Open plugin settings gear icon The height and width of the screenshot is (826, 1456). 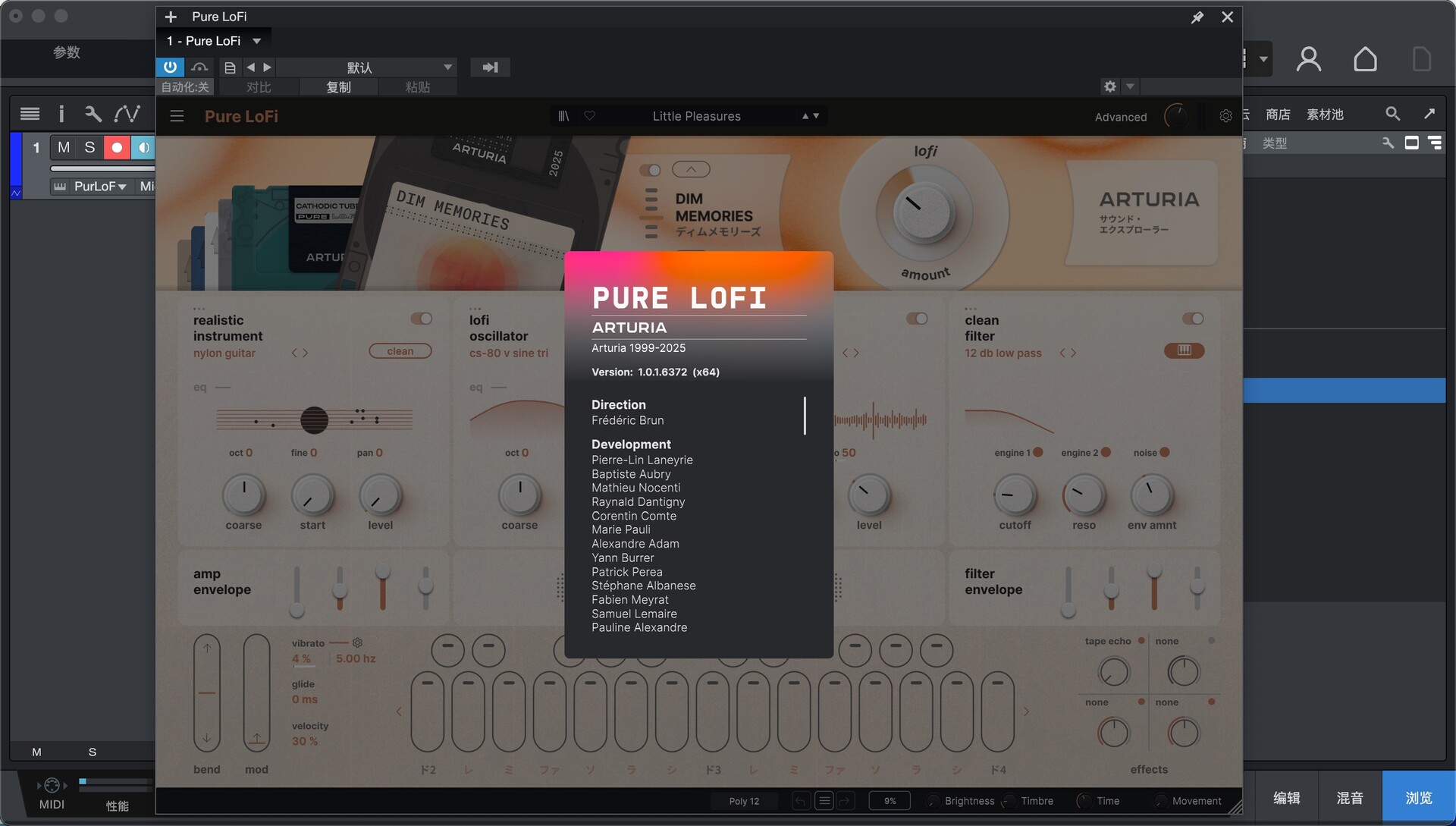pos(1225,116)
